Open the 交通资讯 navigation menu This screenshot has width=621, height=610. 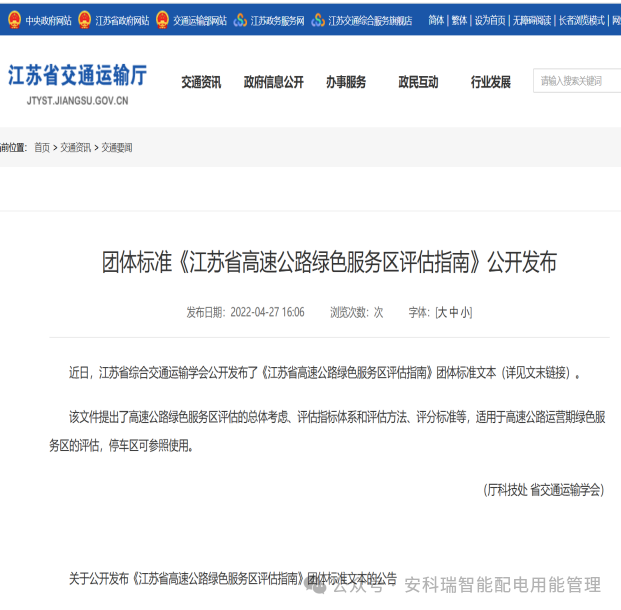click(x=201, y=82)
